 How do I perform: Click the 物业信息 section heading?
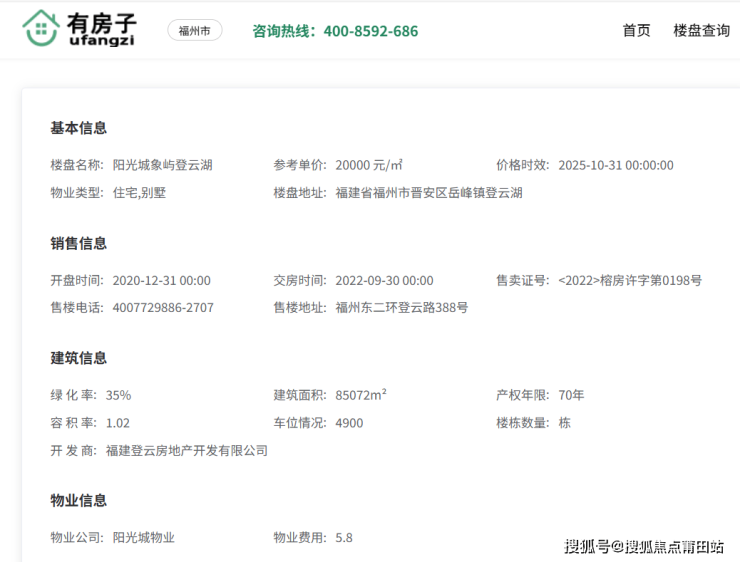coord(78,500)
